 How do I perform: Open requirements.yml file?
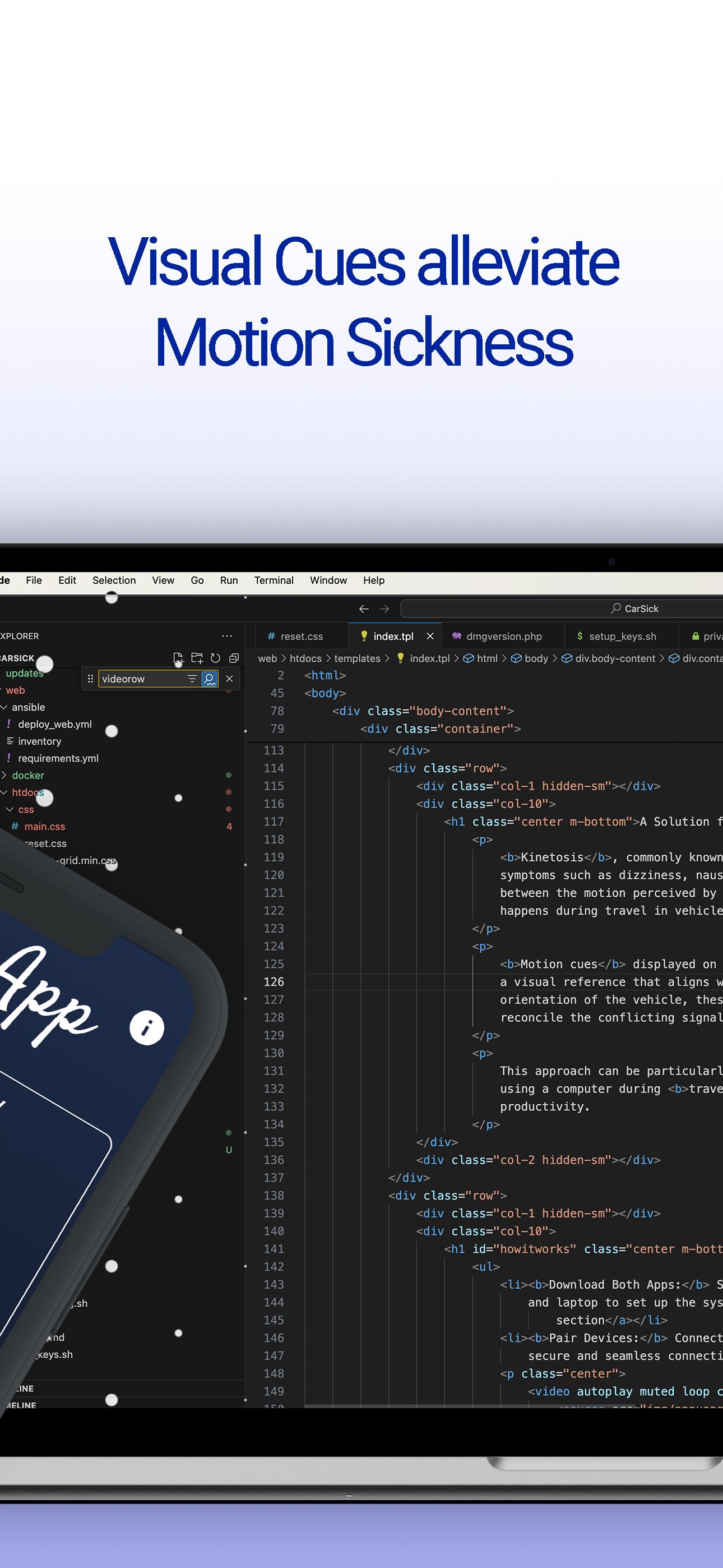tap(58, 758)
